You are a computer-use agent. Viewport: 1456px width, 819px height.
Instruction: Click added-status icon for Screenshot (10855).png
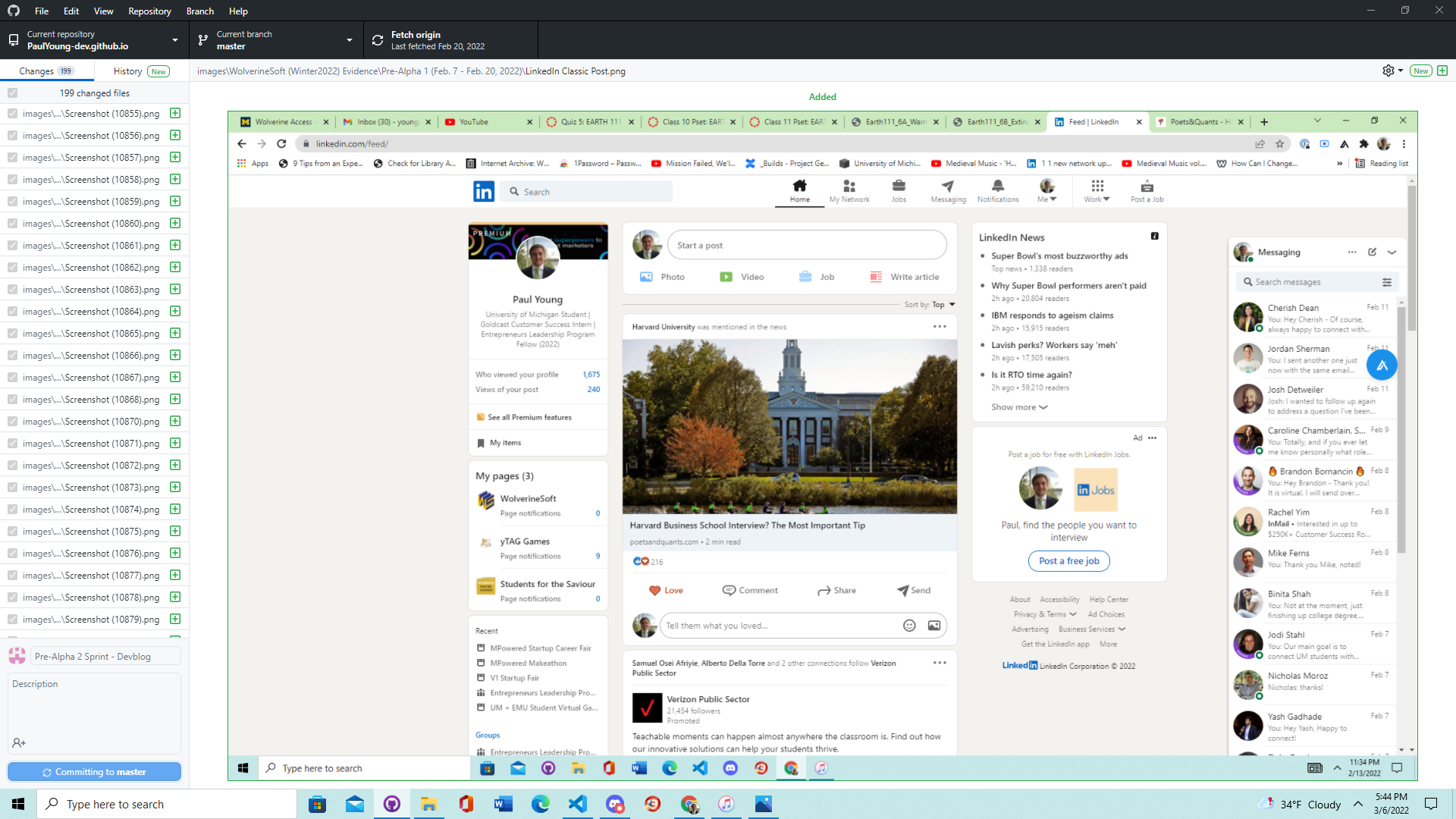pos(175,113)
